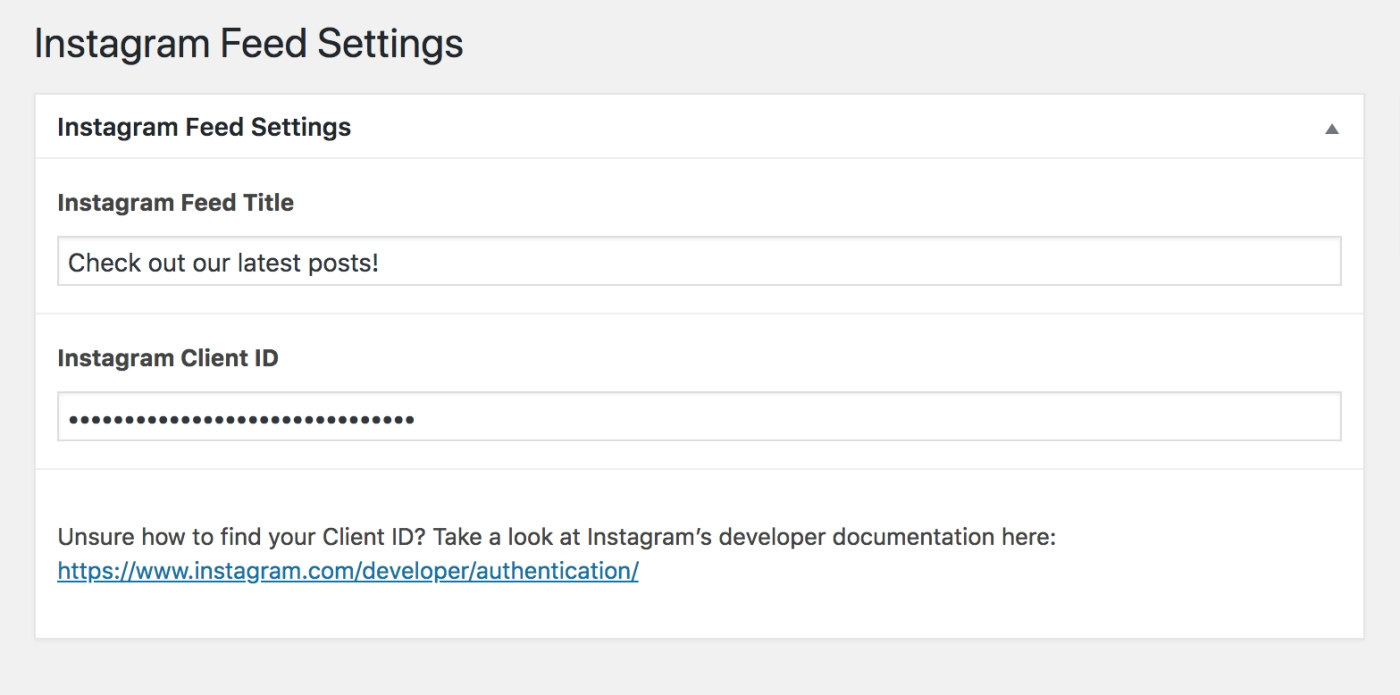Collapse the Instagram Feed Settings panel arrow

point(1331,129)
